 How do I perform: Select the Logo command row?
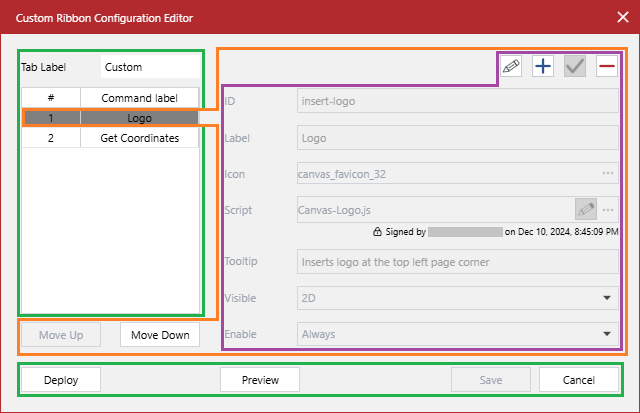point(139,118)
